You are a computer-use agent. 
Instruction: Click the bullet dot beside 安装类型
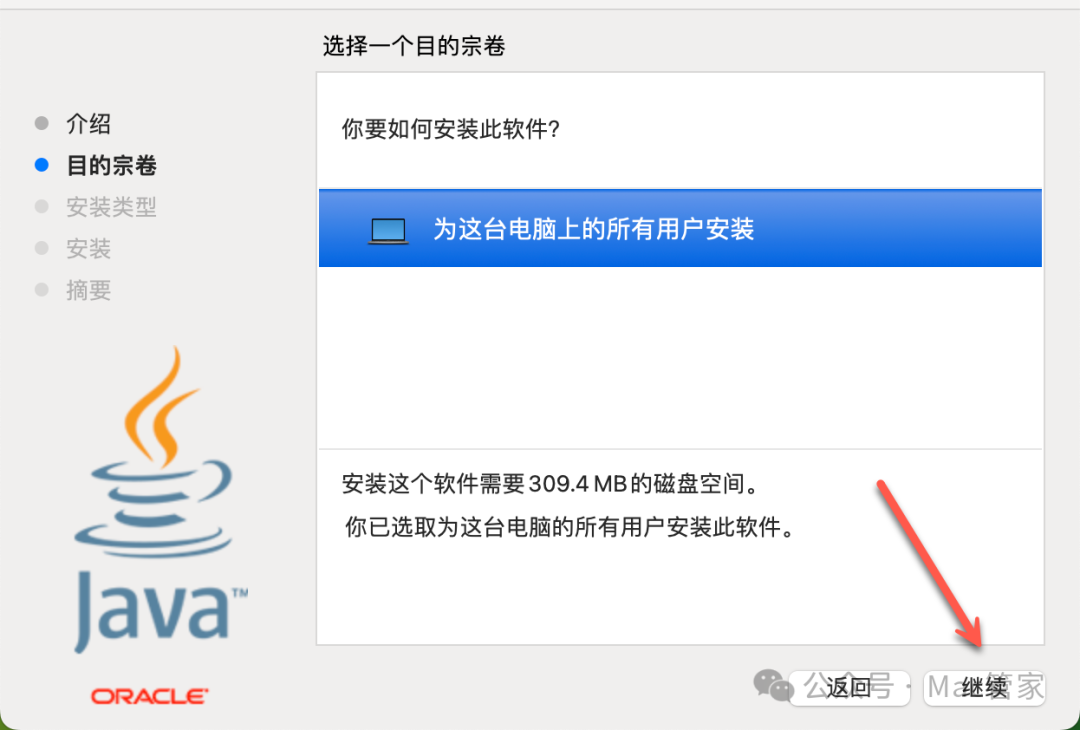point(41,207)
